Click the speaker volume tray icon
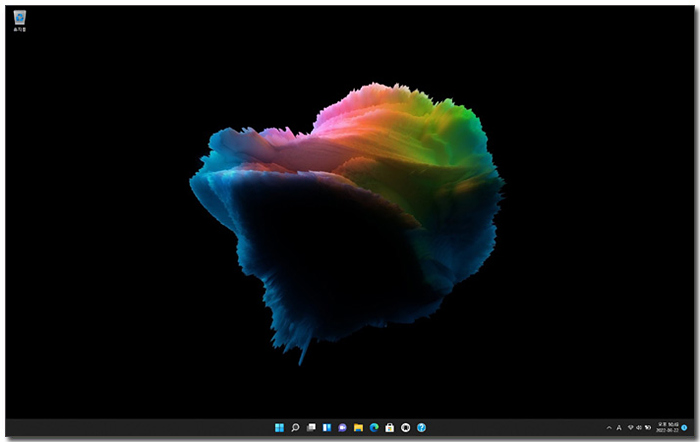The width and height of the screenshot is (700, 442). click(x=640, y=427)
